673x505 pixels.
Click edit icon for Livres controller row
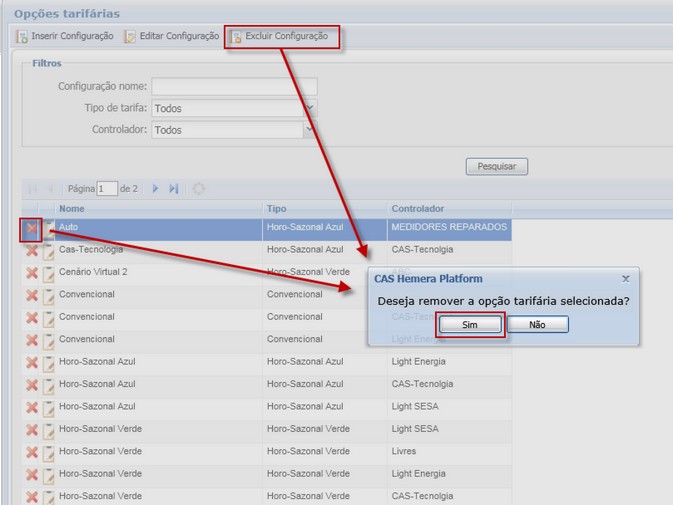coord(48,452)
